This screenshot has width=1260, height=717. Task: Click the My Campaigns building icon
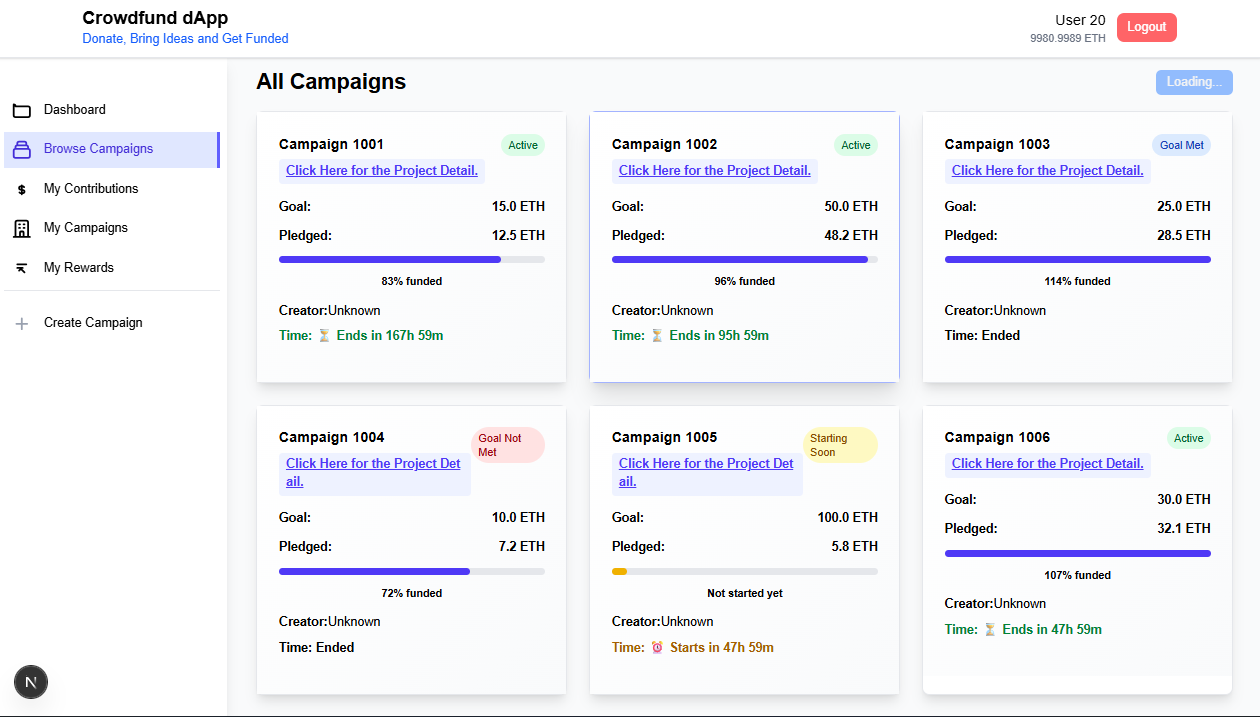tap(22, 228)
